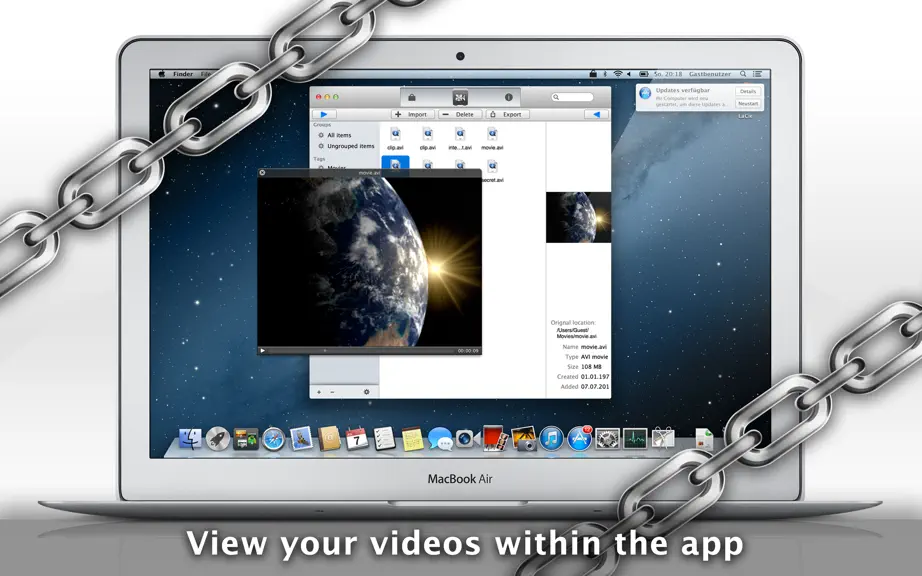Viewport: 922px width, 576px height.
Task: Open the Bluetooth menu bar icon
Action: (605, 74)
